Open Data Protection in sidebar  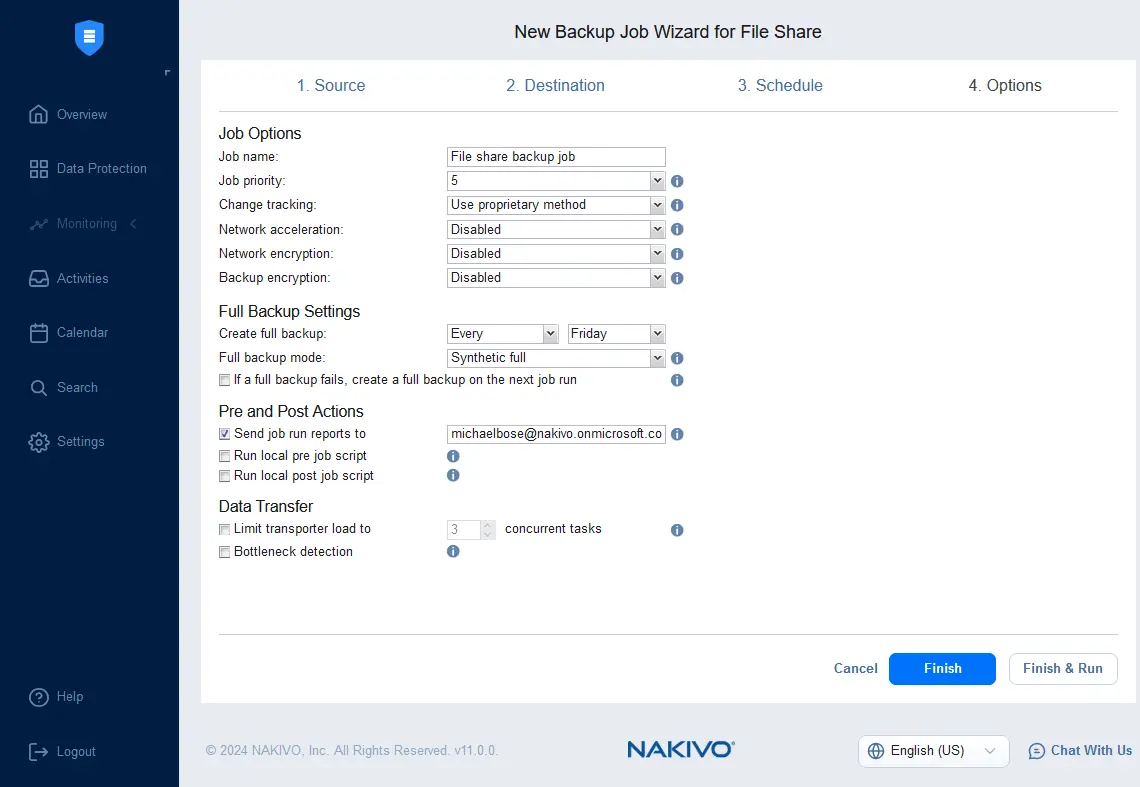click(x=88, y=169)
